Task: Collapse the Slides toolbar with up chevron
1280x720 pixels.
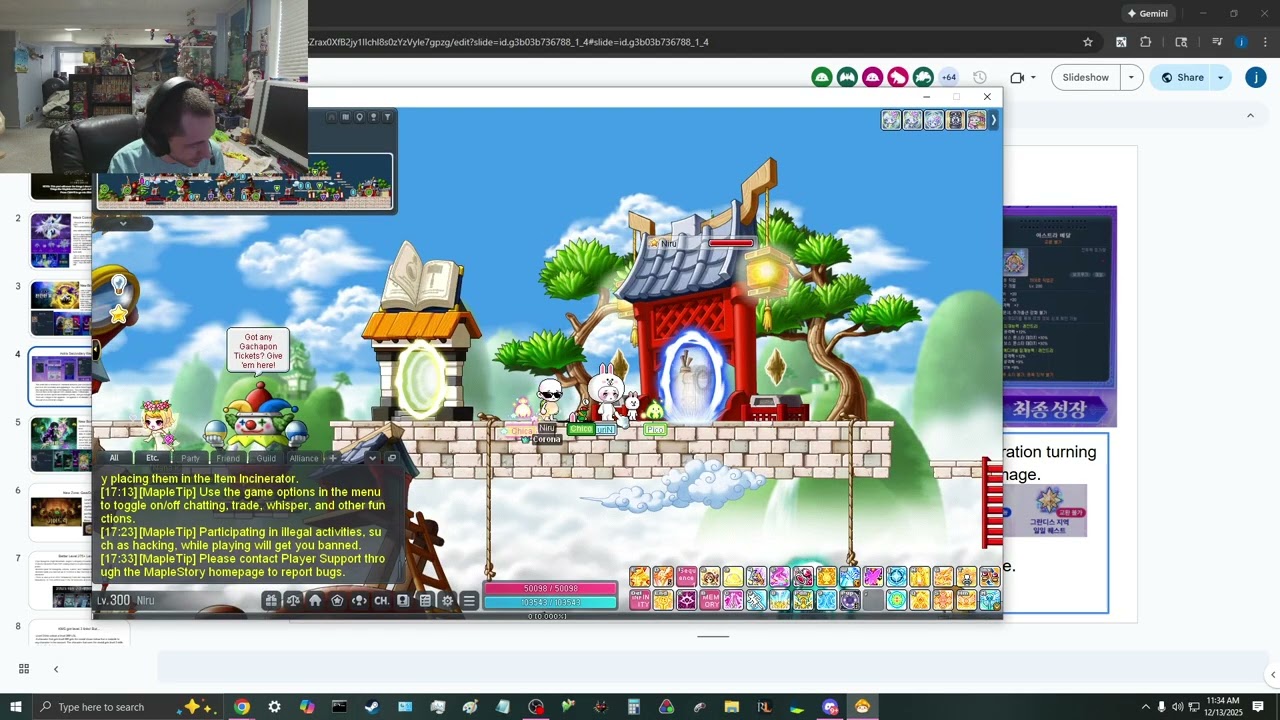Action: coord(1250,116)
